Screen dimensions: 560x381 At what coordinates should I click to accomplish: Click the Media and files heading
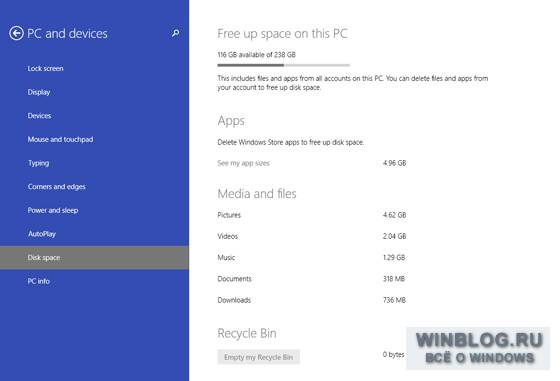tap(257, 194)
